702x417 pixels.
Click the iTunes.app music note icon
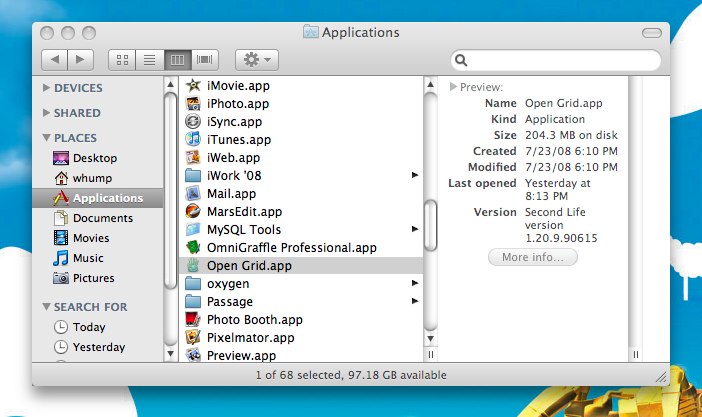click(x=193, y=139)
